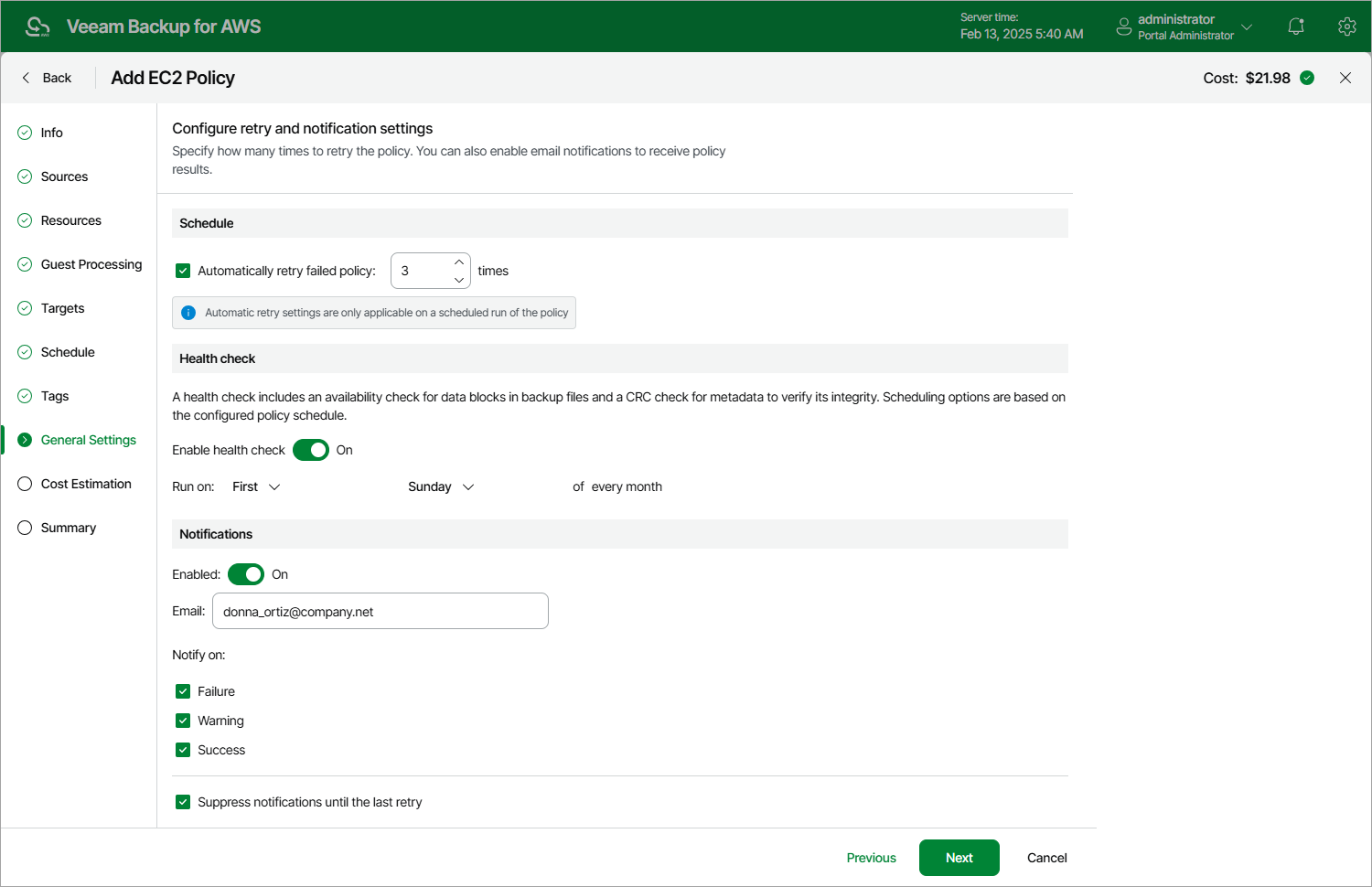Increase retry count with up arrow
The width and height of the screenshot is (1372, 887).
point(459,262)
